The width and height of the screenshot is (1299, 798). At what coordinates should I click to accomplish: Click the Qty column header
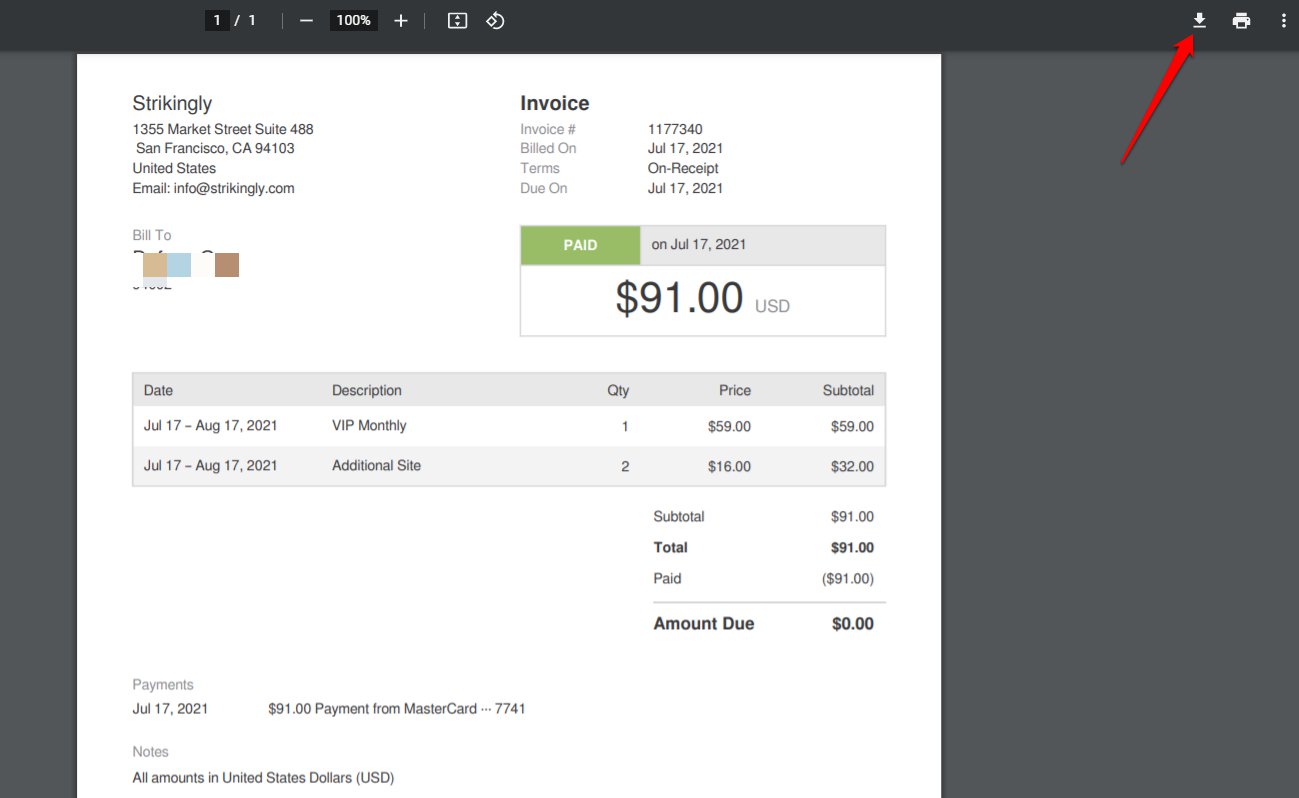(618, 390)
